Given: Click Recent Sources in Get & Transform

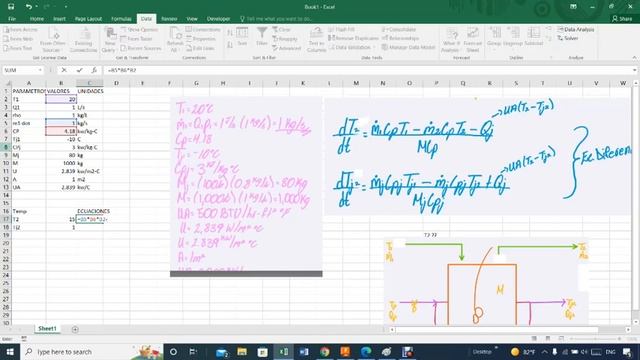Looking at the screenshot, I should pos(141,48).
